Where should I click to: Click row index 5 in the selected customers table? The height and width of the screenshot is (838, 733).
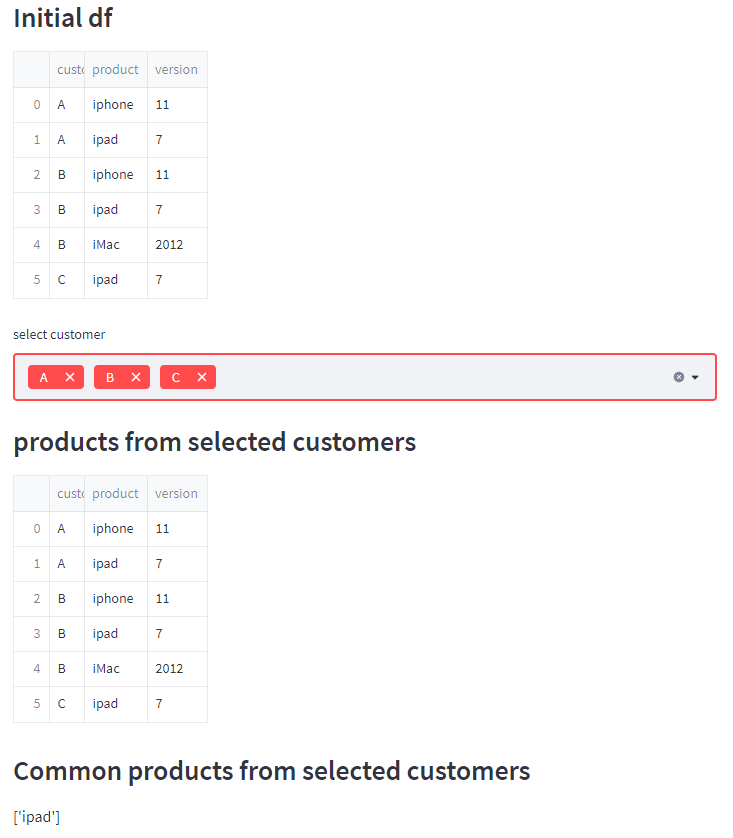pos(37,704)
